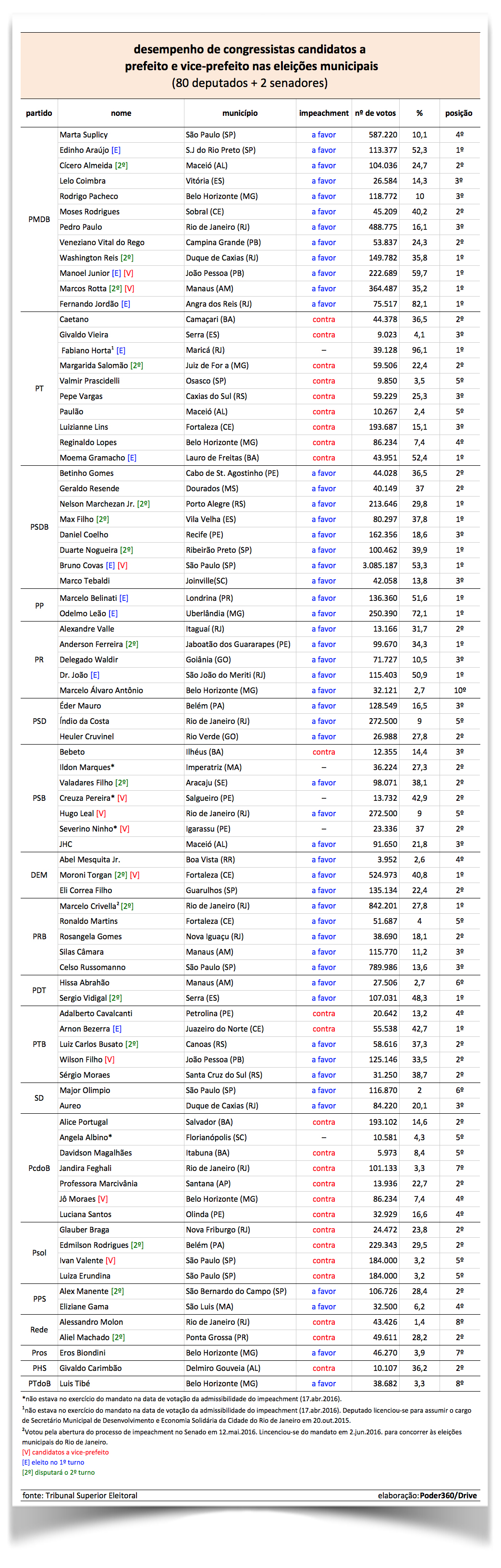Viewport: 501px width, 1568px height.
Task: Select the name Veneziano Vital do Rego
Action: (x=102, y=242)
